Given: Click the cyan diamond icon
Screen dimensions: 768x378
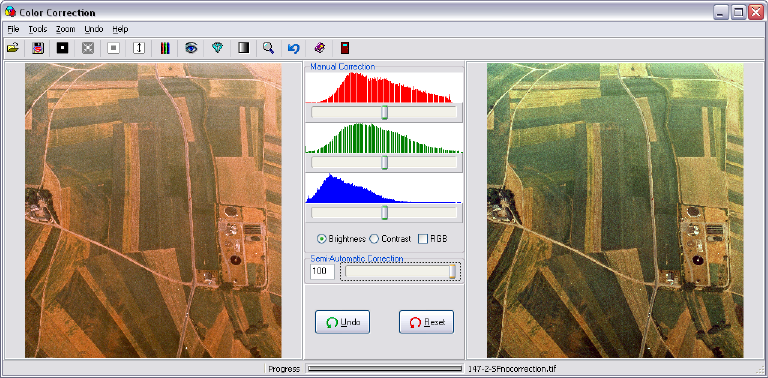Looking at the screenshot, I should pyautogui.click(x=217, y=48).
